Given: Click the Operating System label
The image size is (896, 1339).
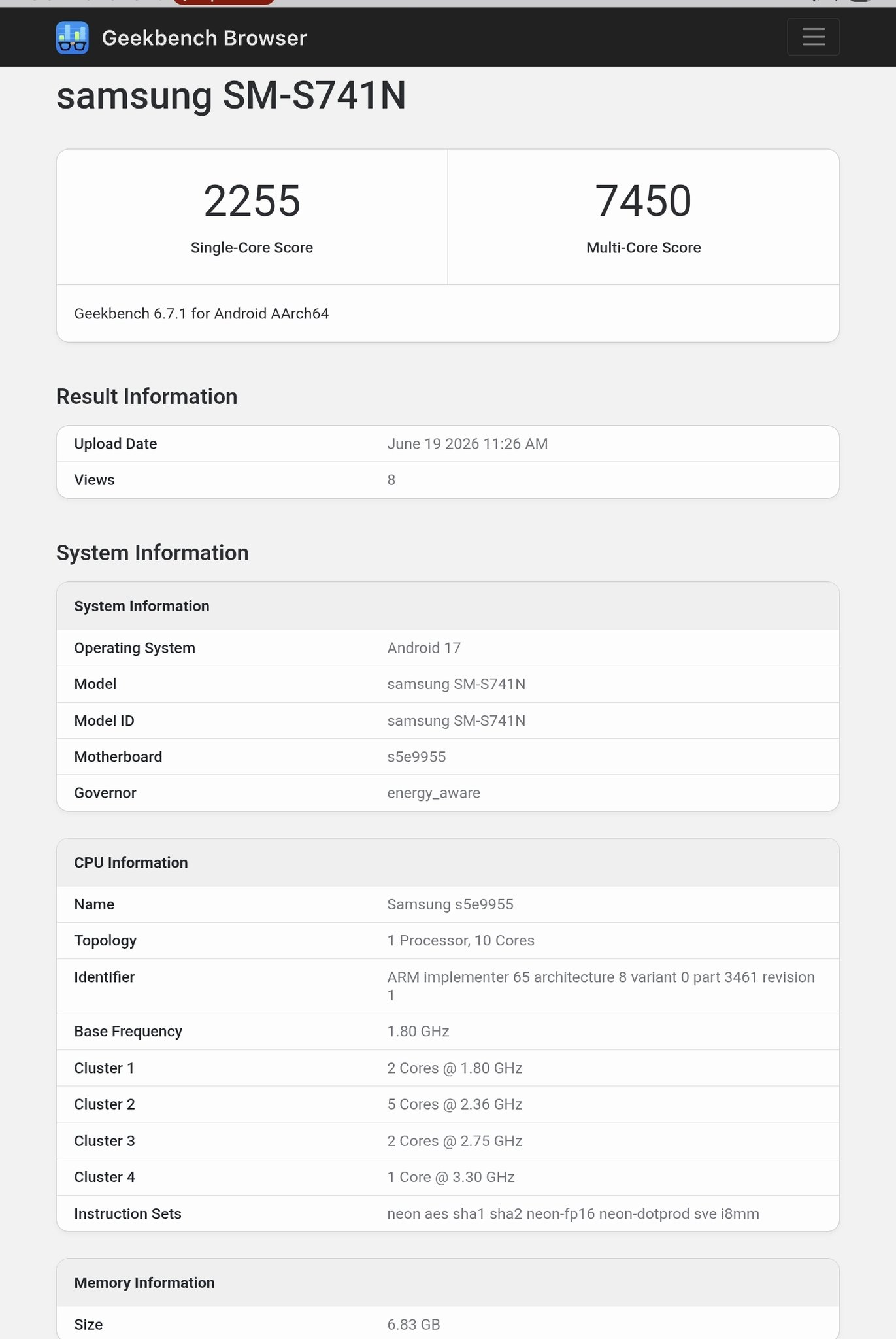Looking at the screenshot, I should (x=135, y=648).
